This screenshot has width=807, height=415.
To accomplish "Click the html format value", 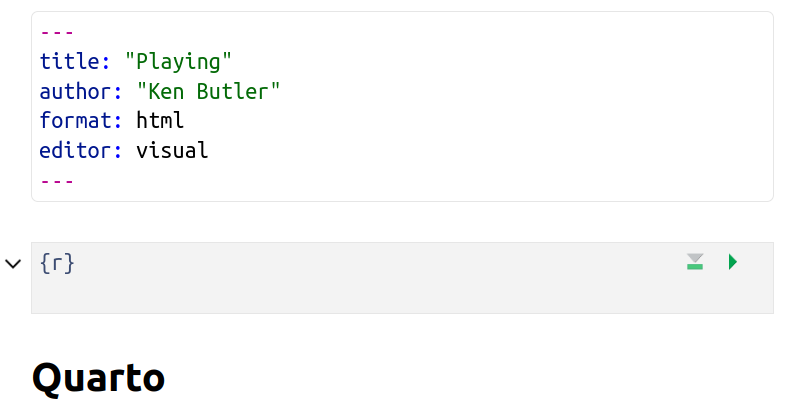I will tap(160, 122).
